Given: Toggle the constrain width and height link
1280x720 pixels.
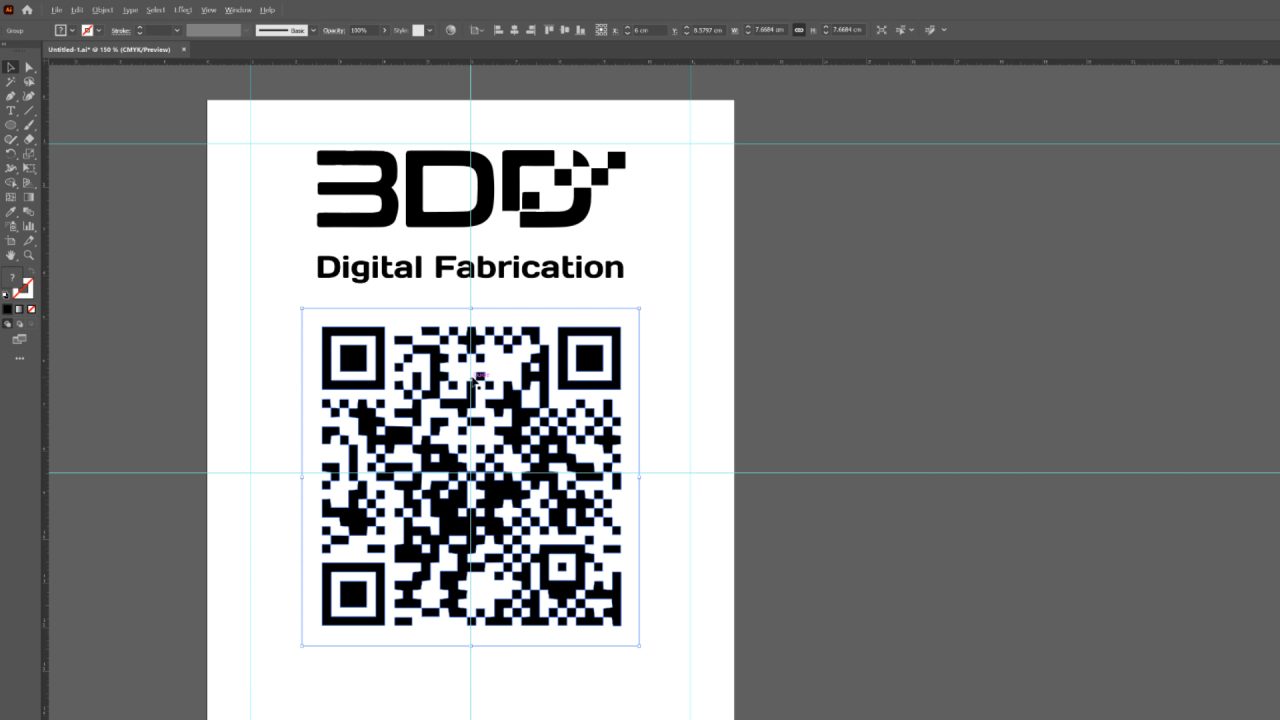Looking at the screenshot, I should coord(799,30).
